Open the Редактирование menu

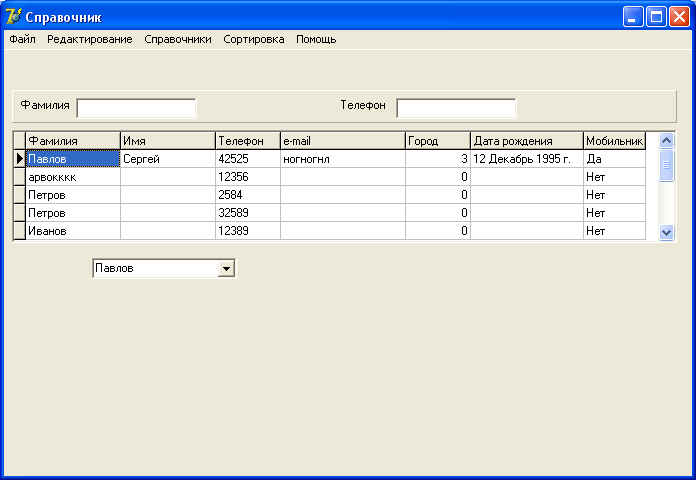90,40
